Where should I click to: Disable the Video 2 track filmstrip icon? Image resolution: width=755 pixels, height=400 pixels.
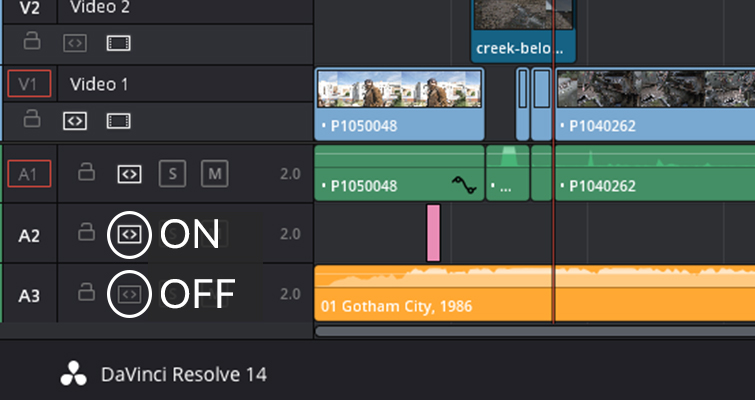[x=118, y=43]
